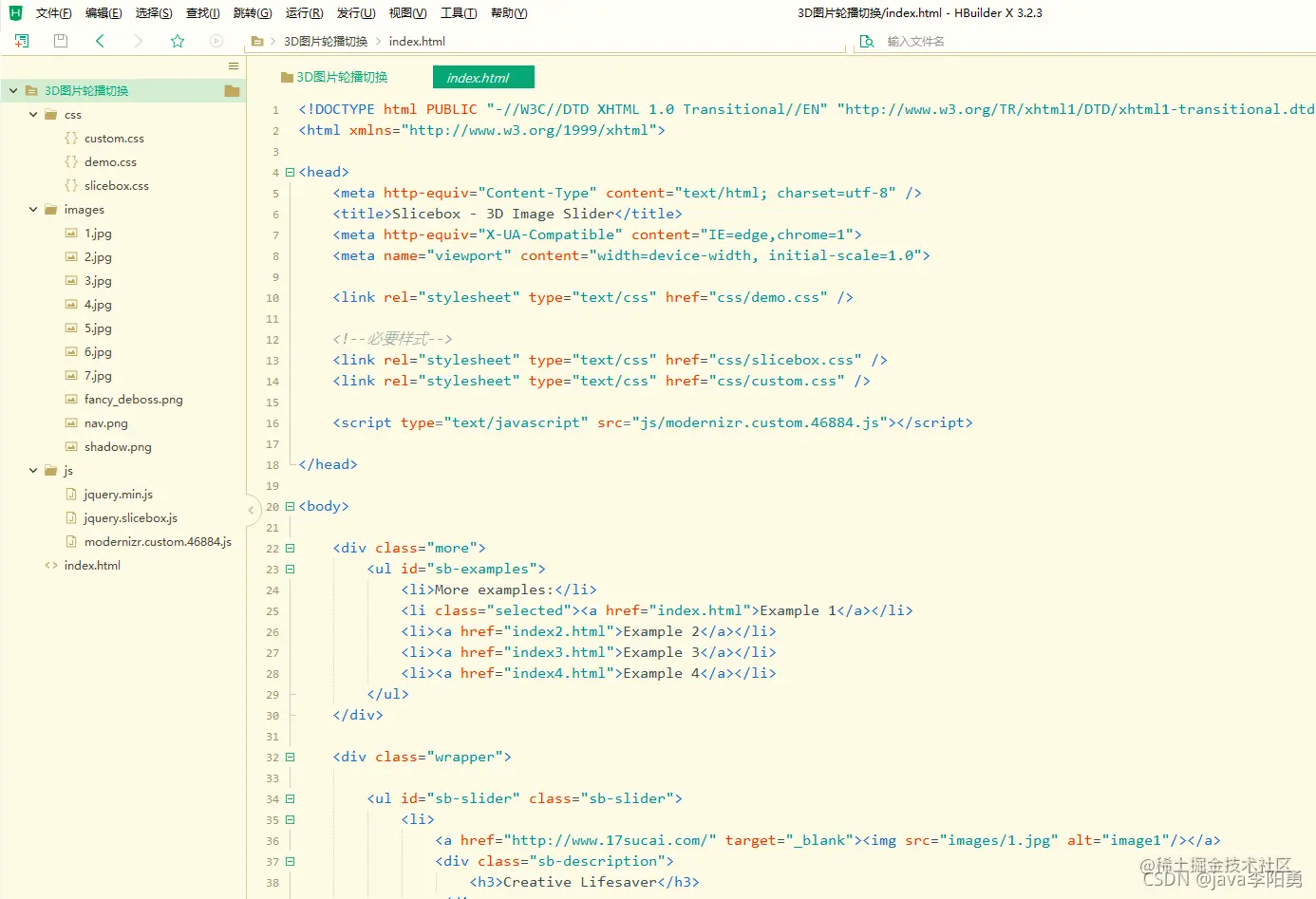Select shadow.png in the tree

pos(118,446)
